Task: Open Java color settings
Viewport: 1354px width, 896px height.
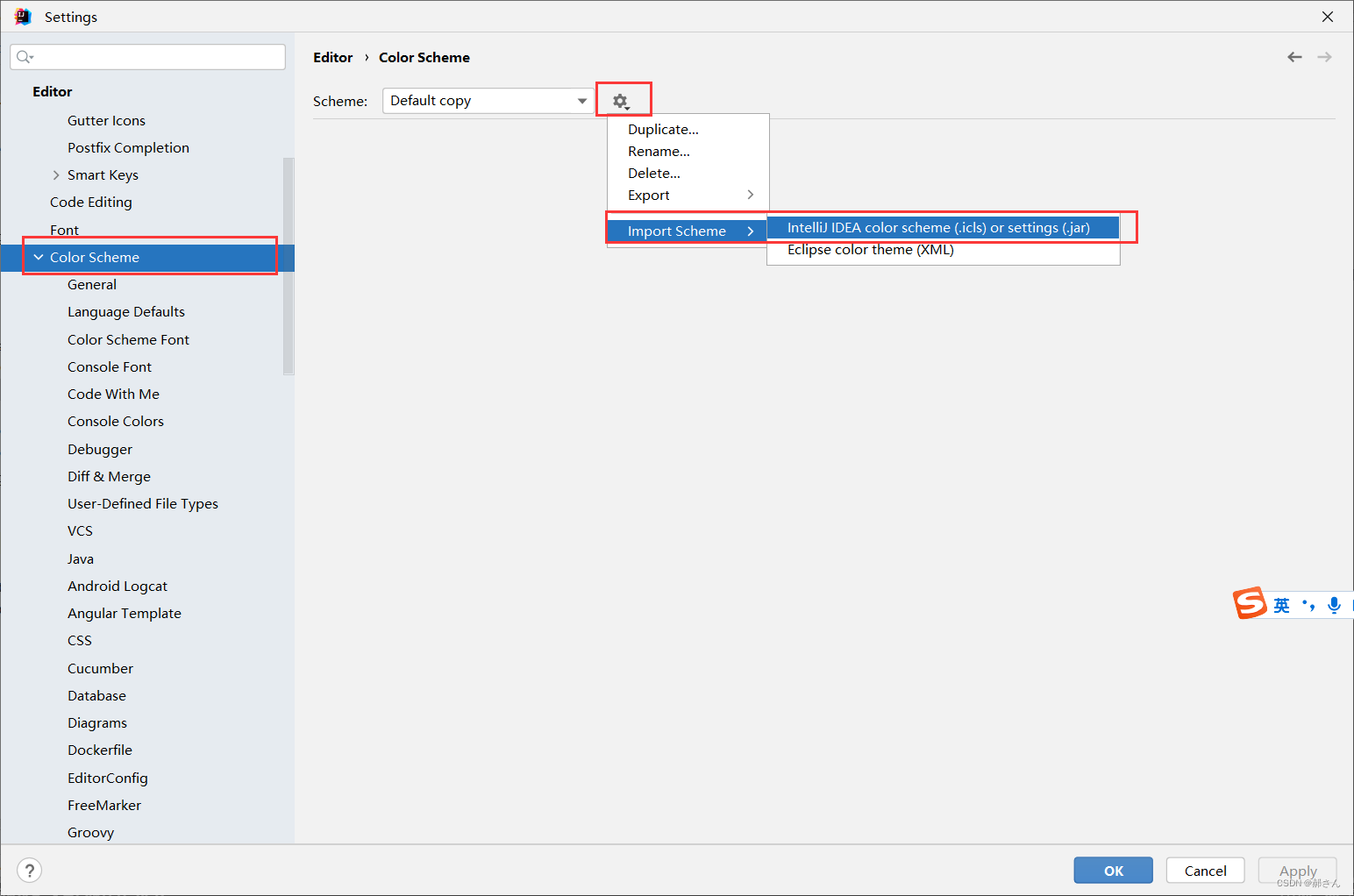Action: (x=81, y=558)
